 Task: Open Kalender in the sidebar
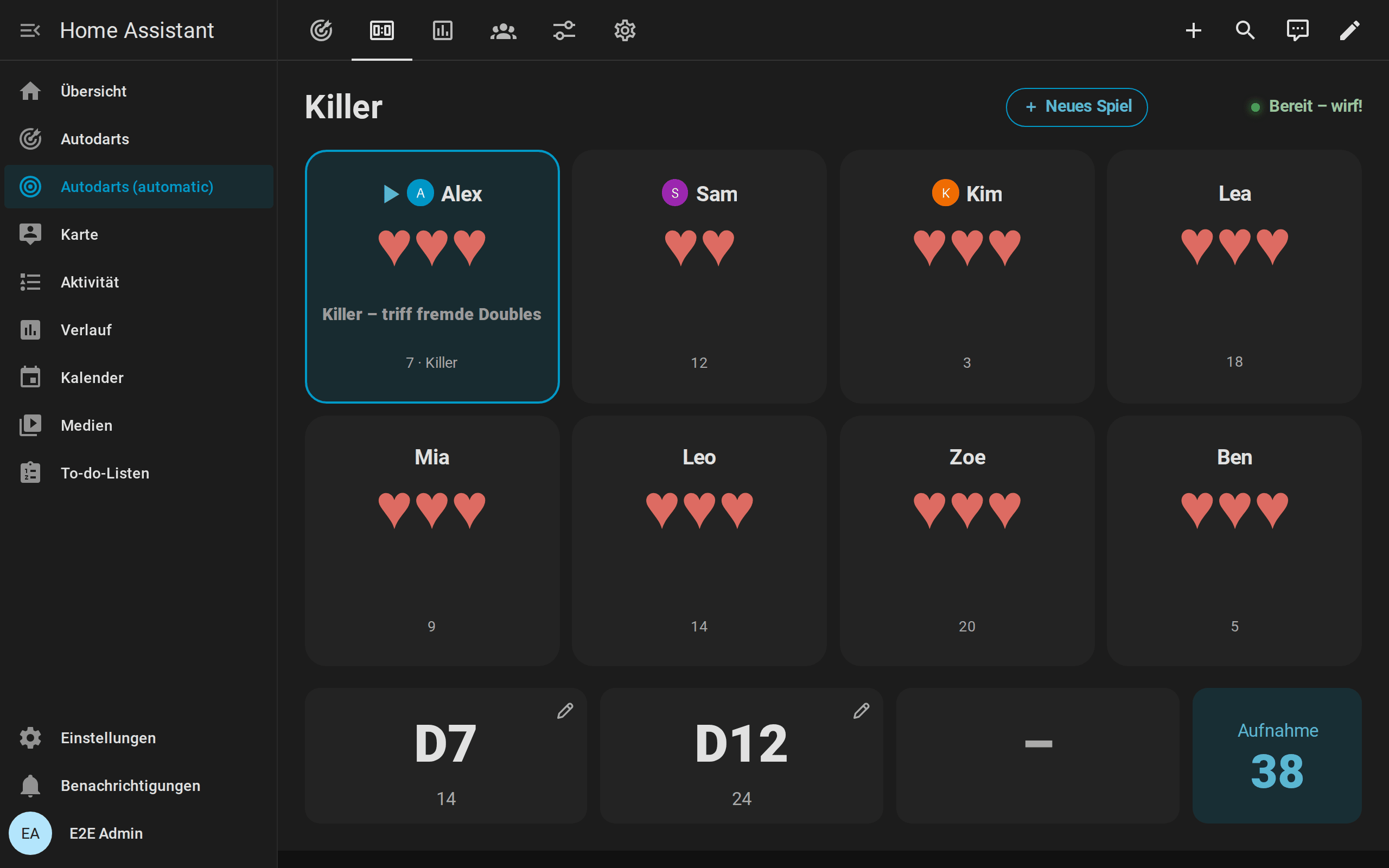coord(139,378)
